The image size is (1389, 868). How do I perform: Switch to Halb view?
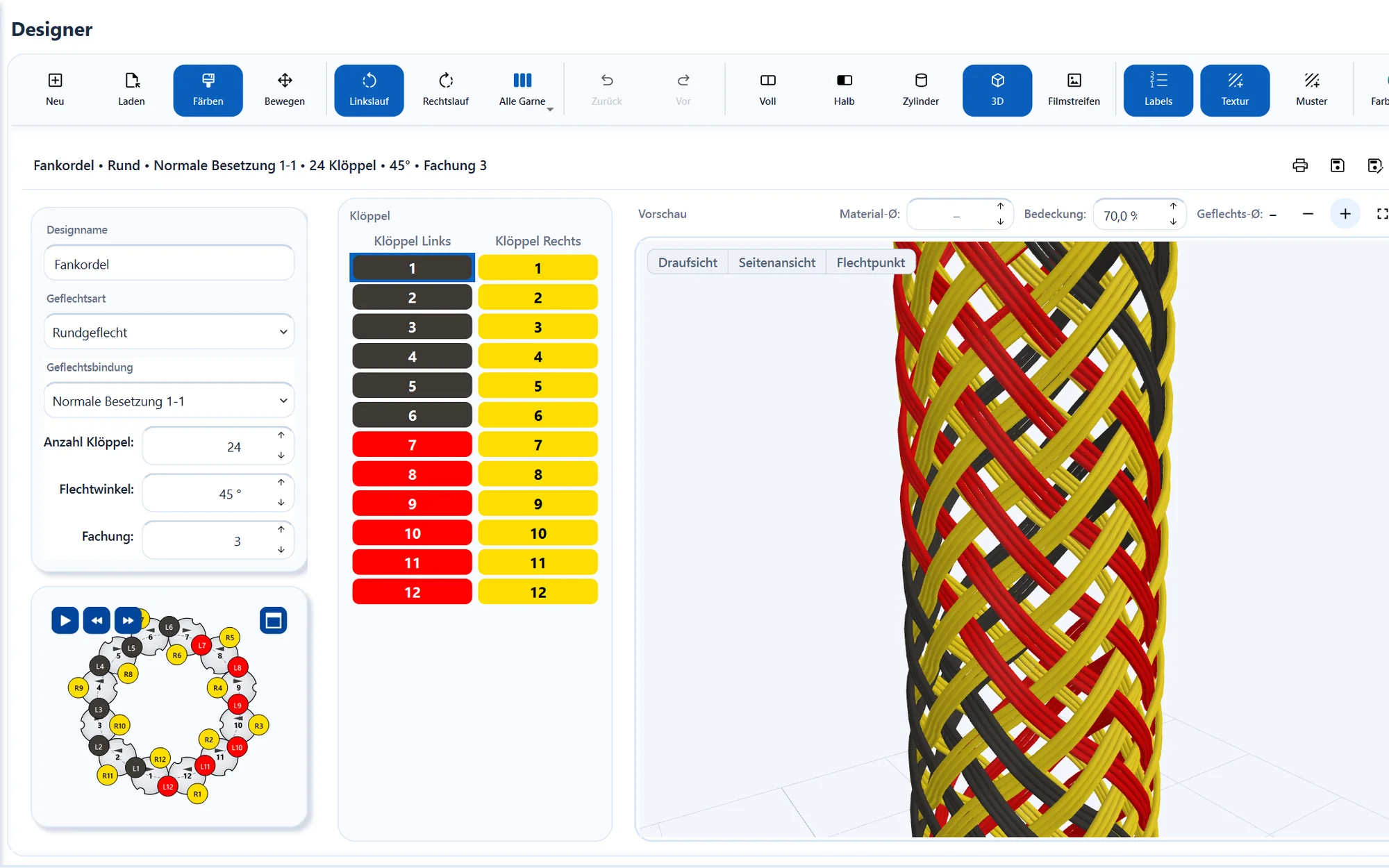pyautogui.click(x=844, y=90)
